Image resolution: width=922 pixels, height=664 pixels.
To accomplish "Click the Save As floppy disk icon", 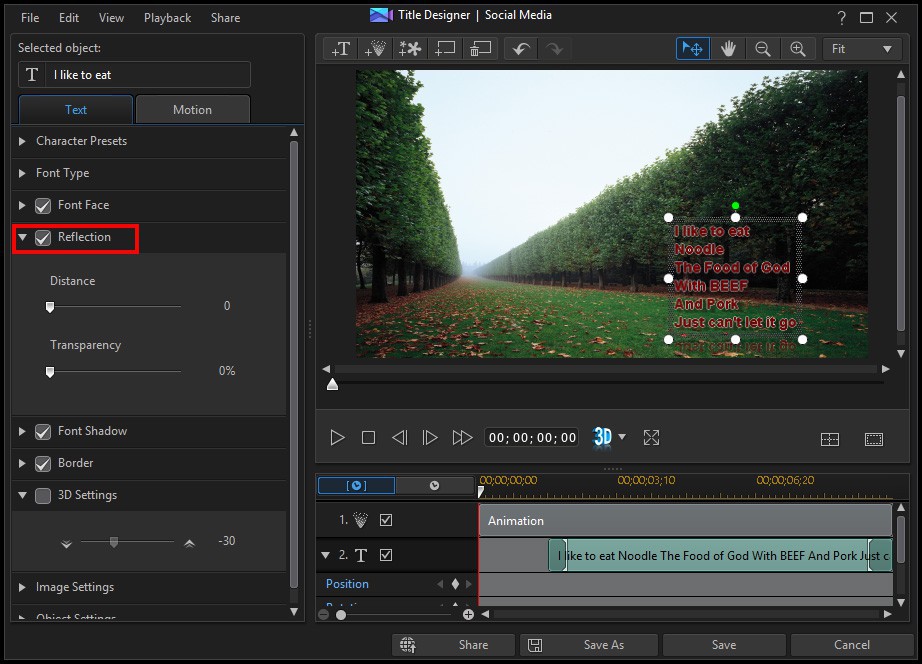I will (535, 645).
